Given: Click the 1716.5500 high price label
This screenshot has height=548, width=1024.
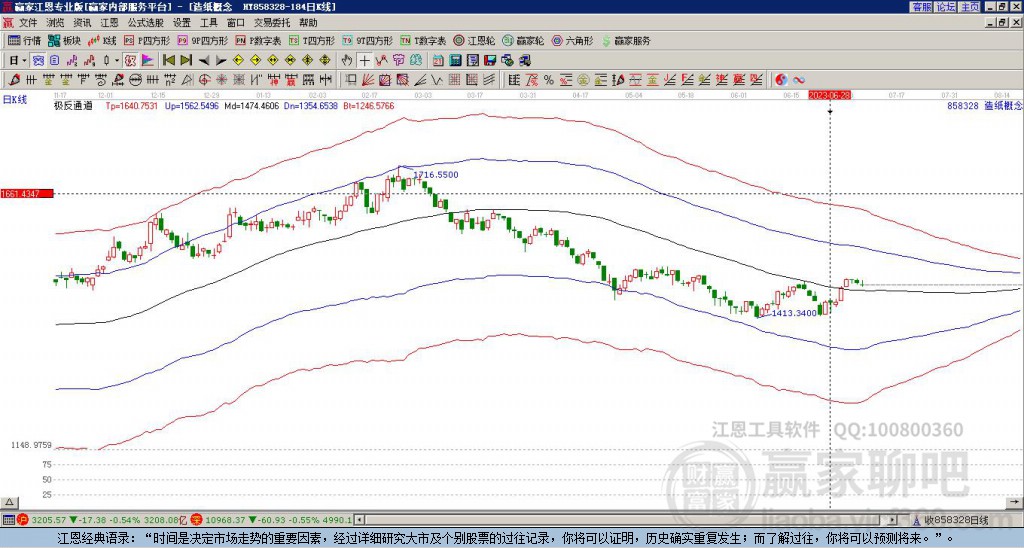Looking at the screenshot, I should click(x=436, y=174).
